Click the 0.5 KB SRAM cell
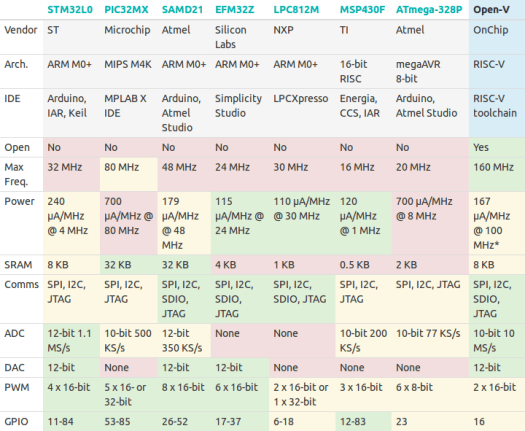 (x=363, y=265)
